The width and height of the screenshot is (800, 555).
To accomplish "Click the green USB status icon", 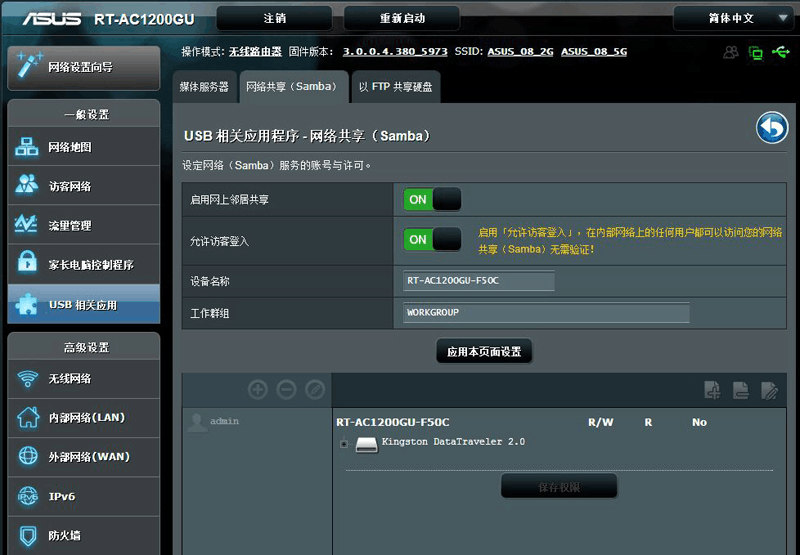I will [780, 52].
